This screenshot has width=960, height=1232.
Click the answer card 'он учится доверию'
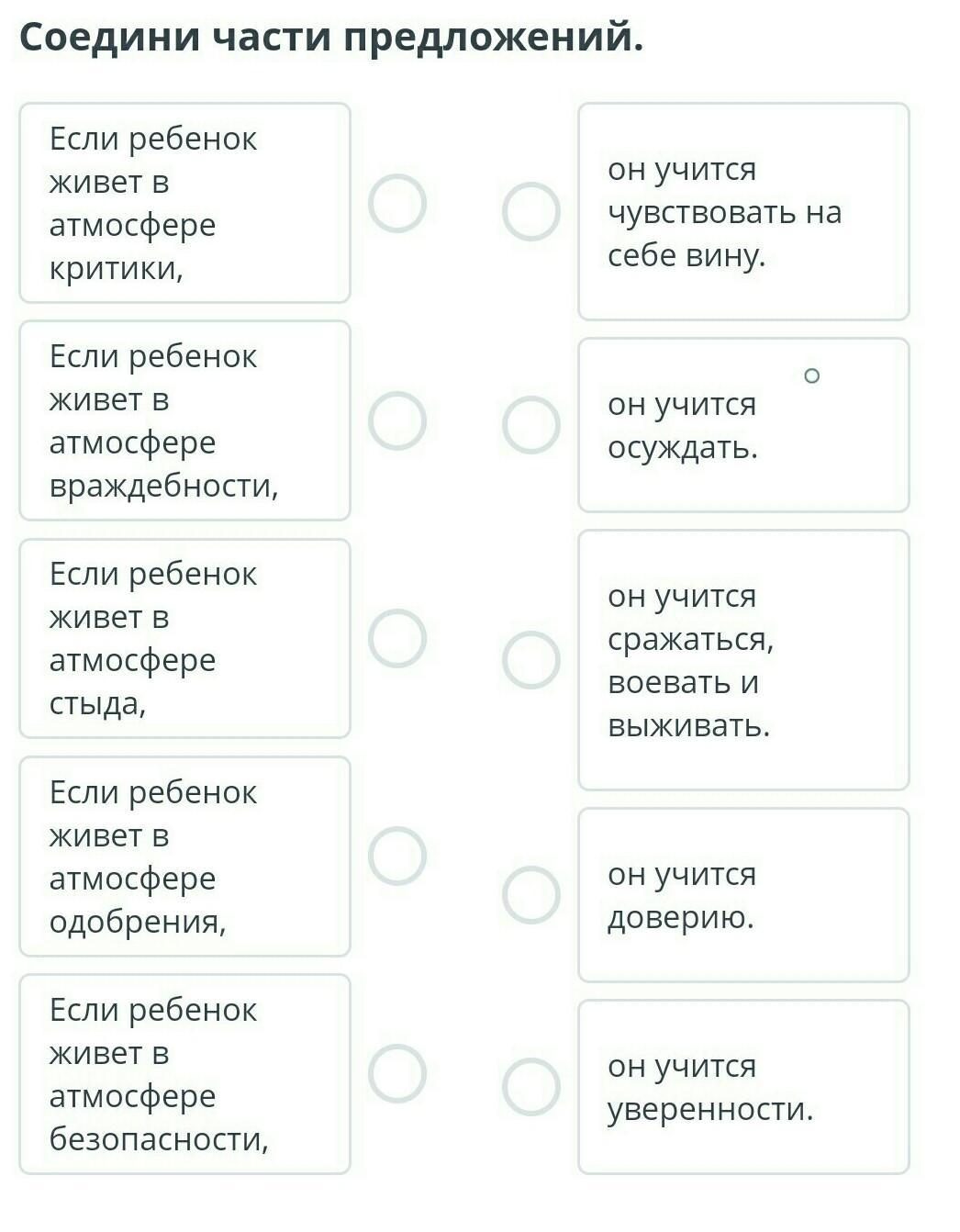point(743,894)
